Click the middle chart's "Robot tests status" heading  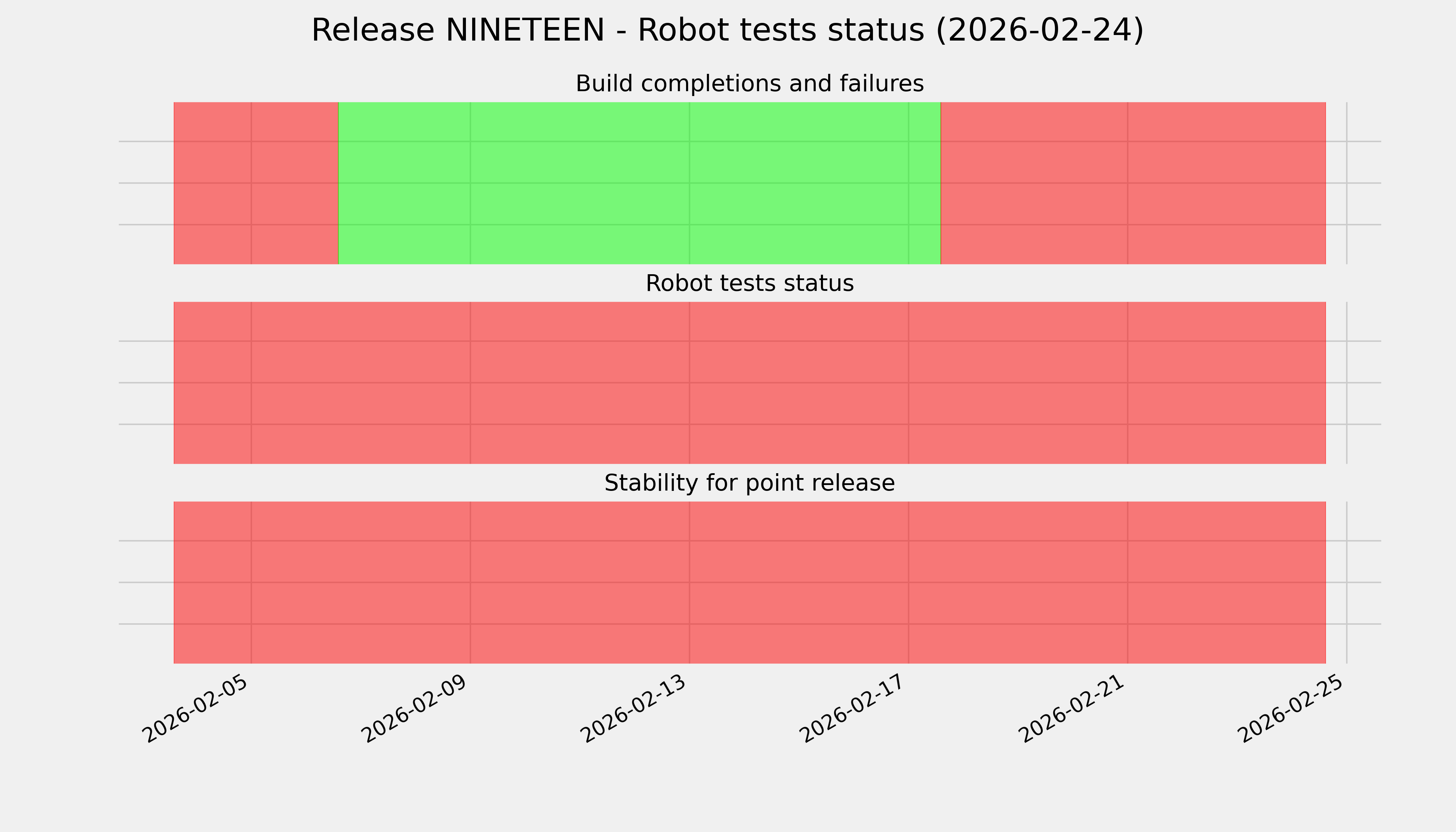tap(749, 284)
